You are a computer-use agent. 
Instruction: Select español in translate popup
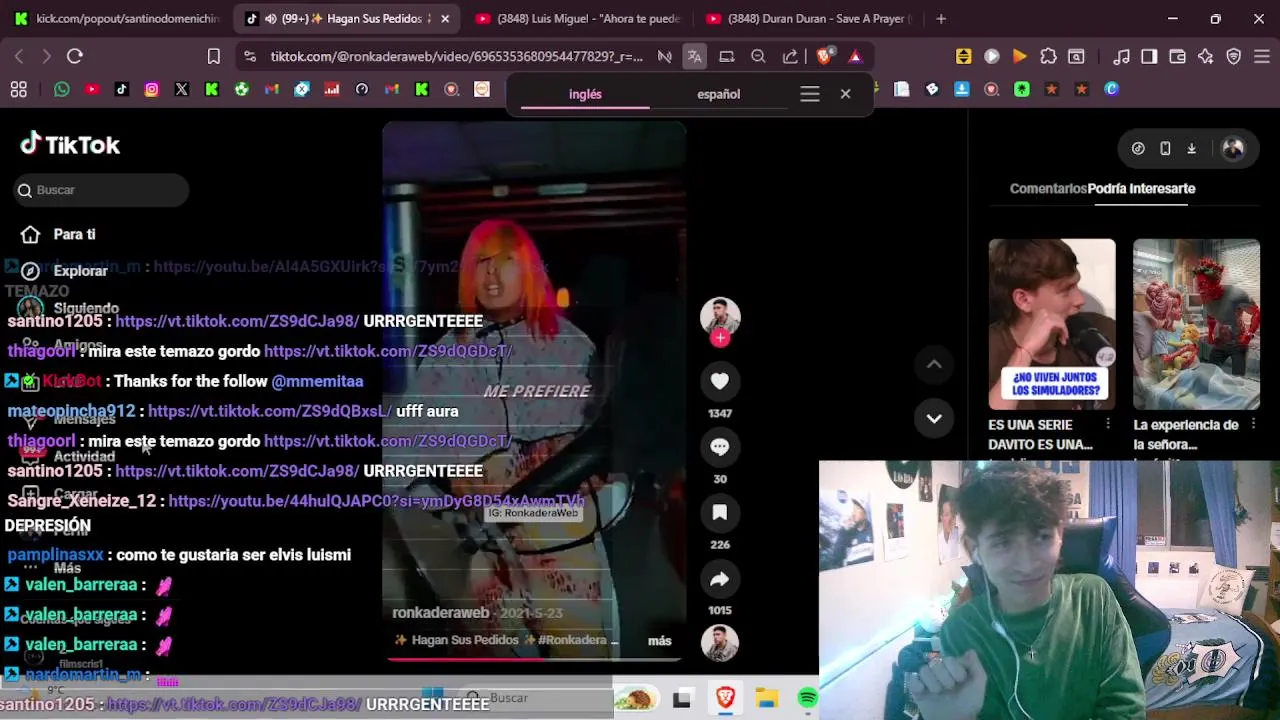coord(718,94)
